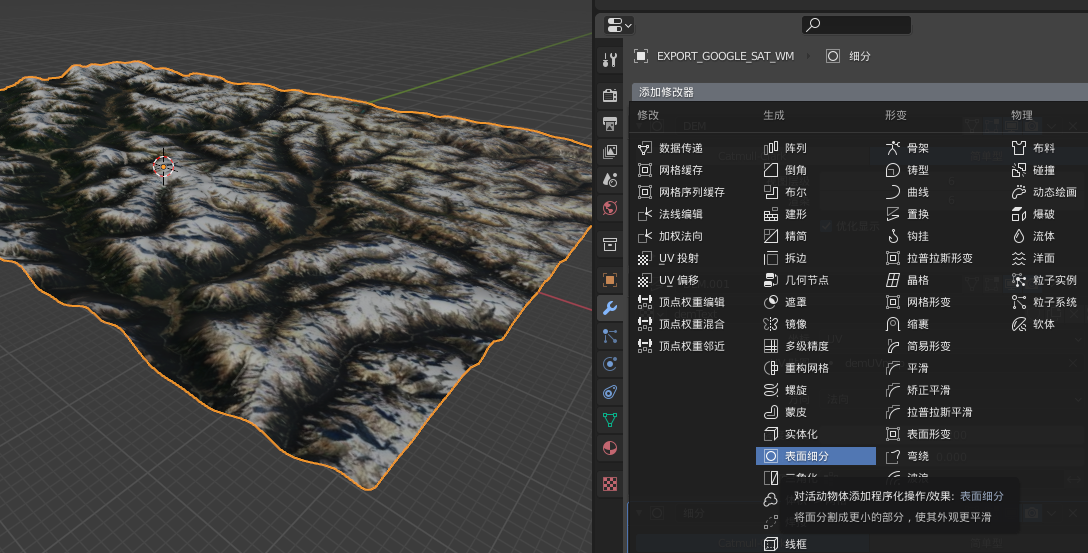
Task: Open the Output properties tab
Action: coord(610,124)
